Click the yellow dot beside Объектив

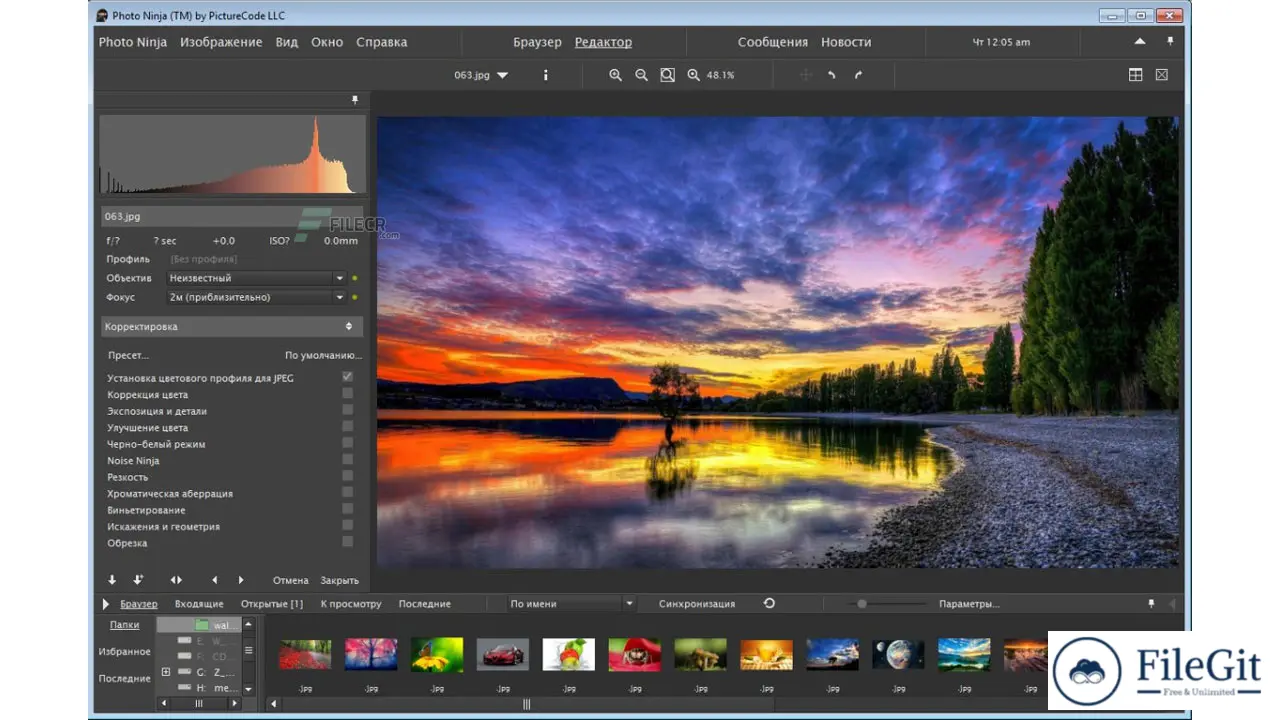(354, 278)
